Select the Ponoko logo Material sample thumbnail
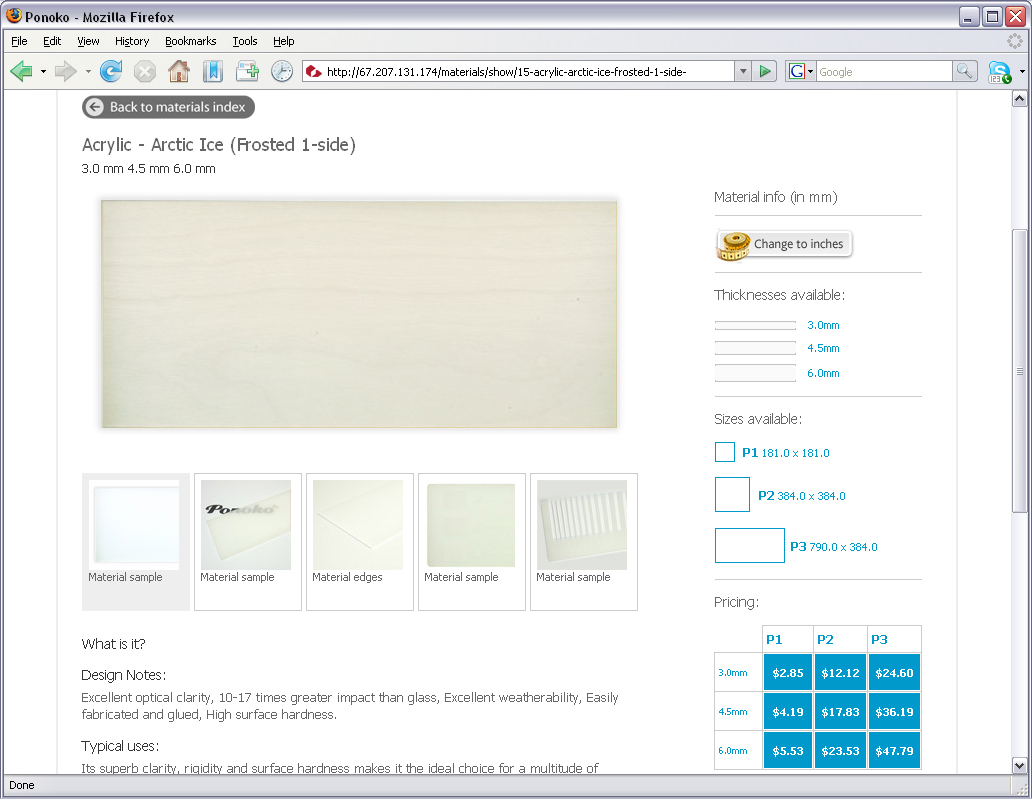 (x=247, y=541)
